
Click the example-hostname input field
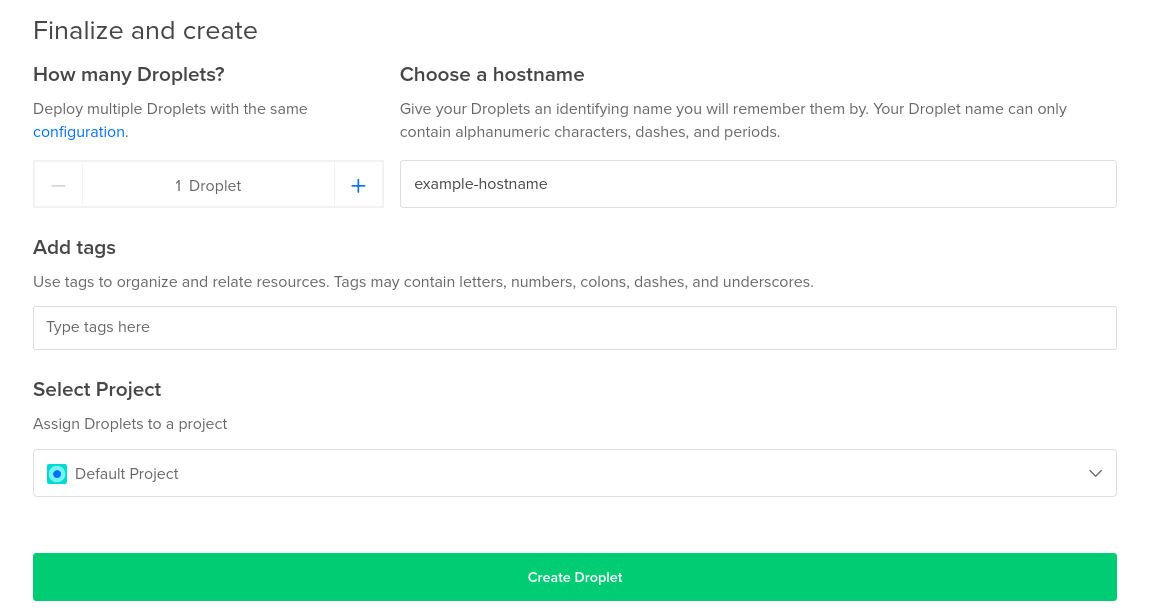[757, 184]
